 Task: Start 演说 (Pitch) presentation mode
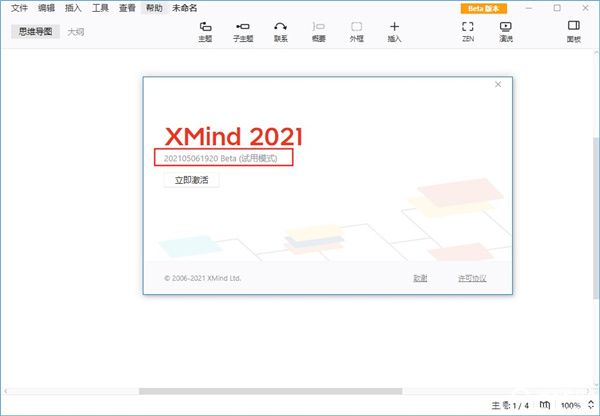tap(505, 31)
